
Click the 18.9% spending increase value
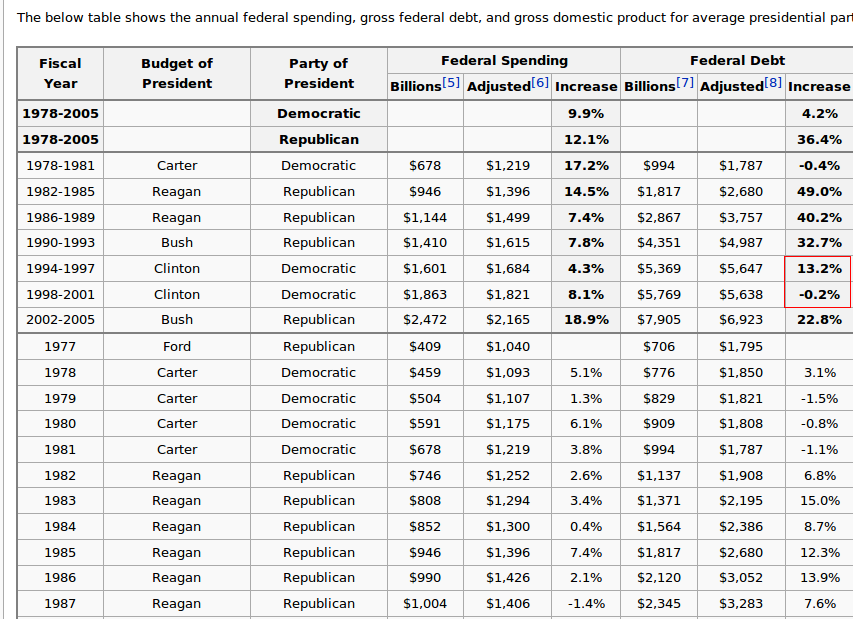pos(586,320)
